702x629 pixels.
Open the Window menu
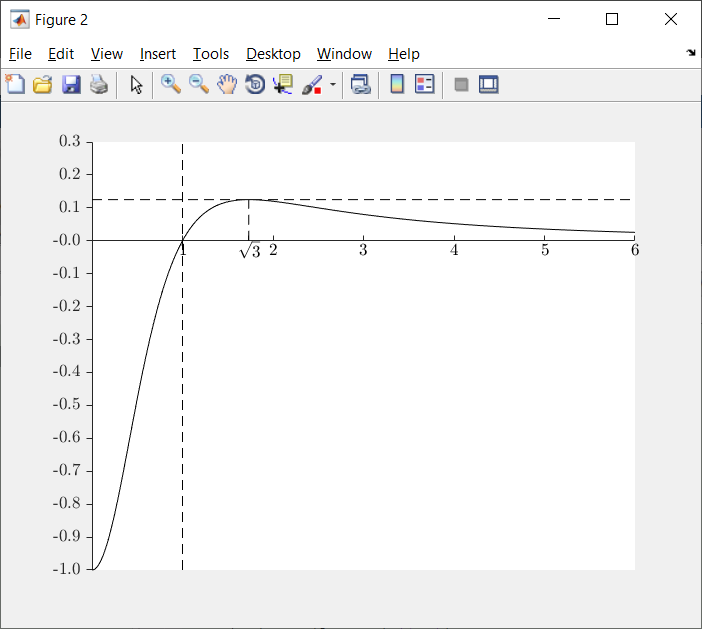click(344, 54)
